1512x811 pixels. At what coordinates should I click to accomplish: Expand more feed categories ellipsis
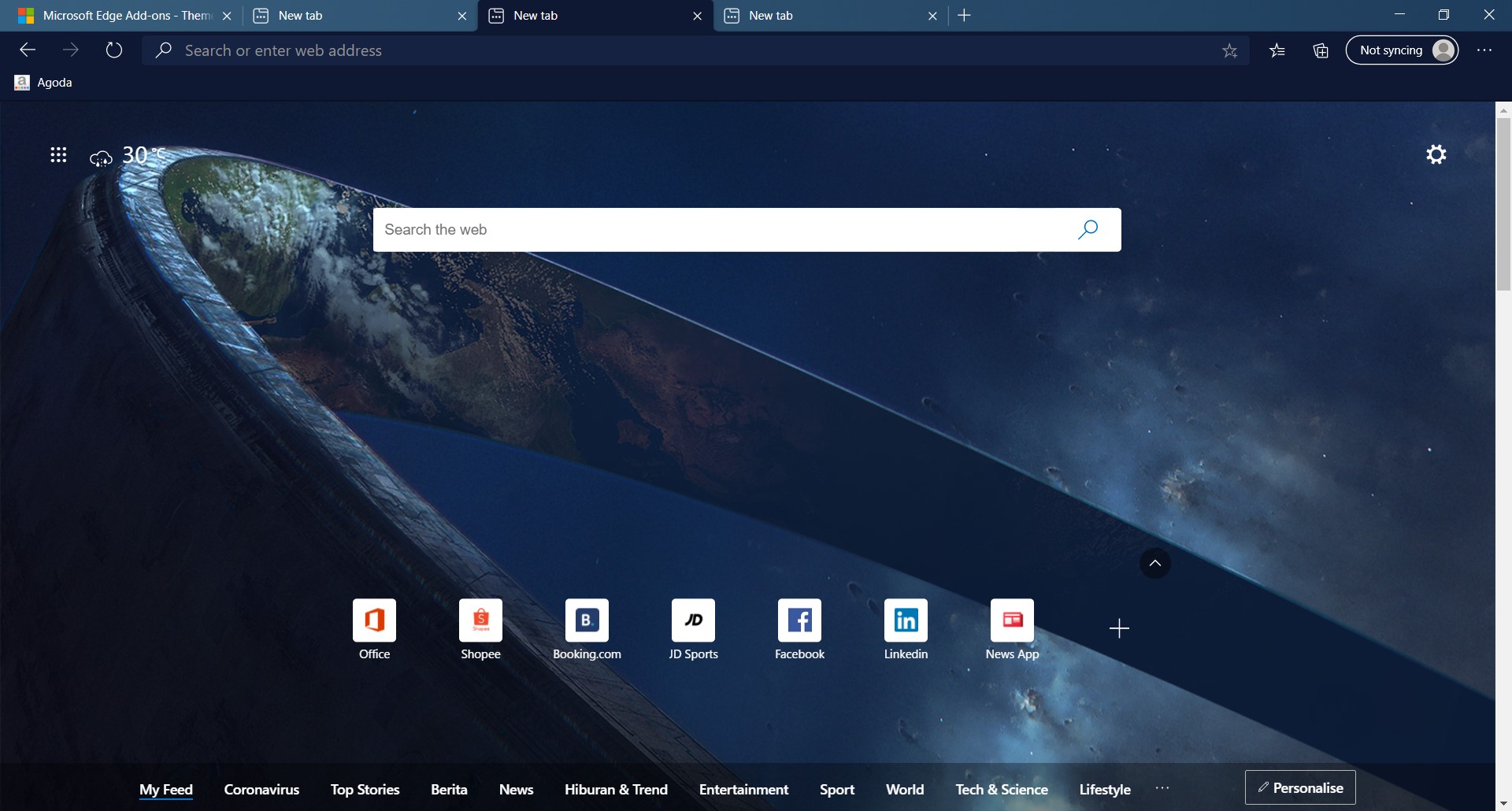coord(1162,788)
